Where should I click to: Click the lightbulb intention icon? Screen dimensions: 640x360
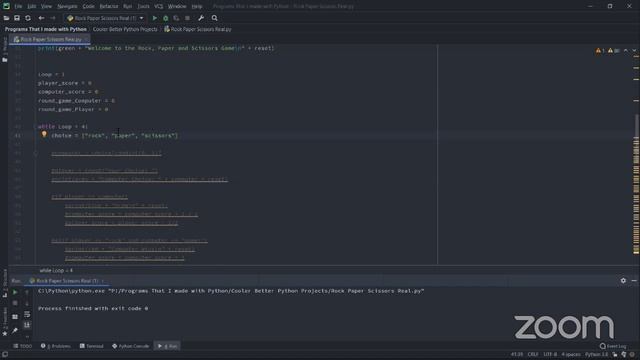click(44, 134)
